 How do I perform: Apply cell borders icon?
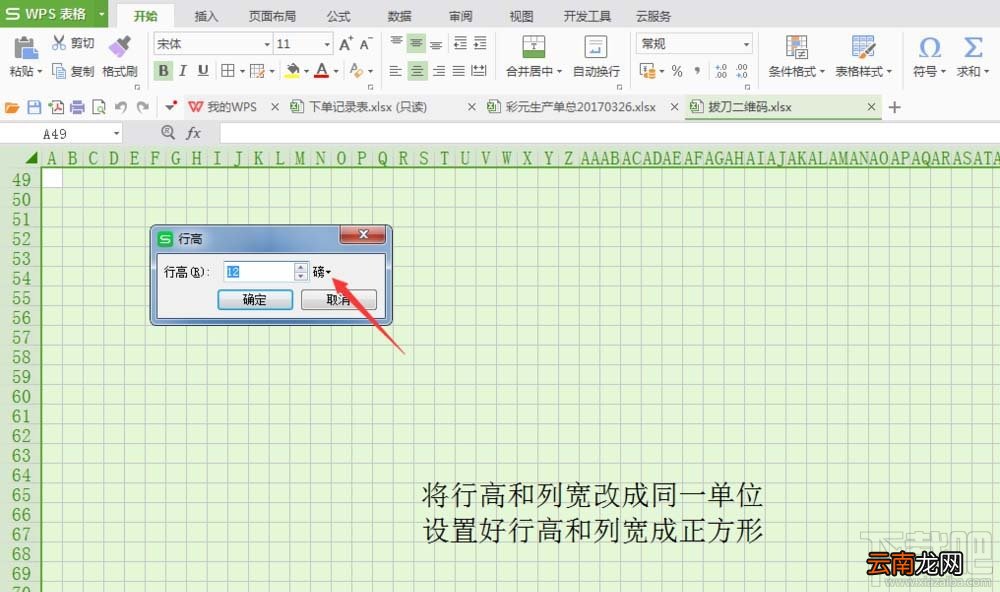click(228, 71)
